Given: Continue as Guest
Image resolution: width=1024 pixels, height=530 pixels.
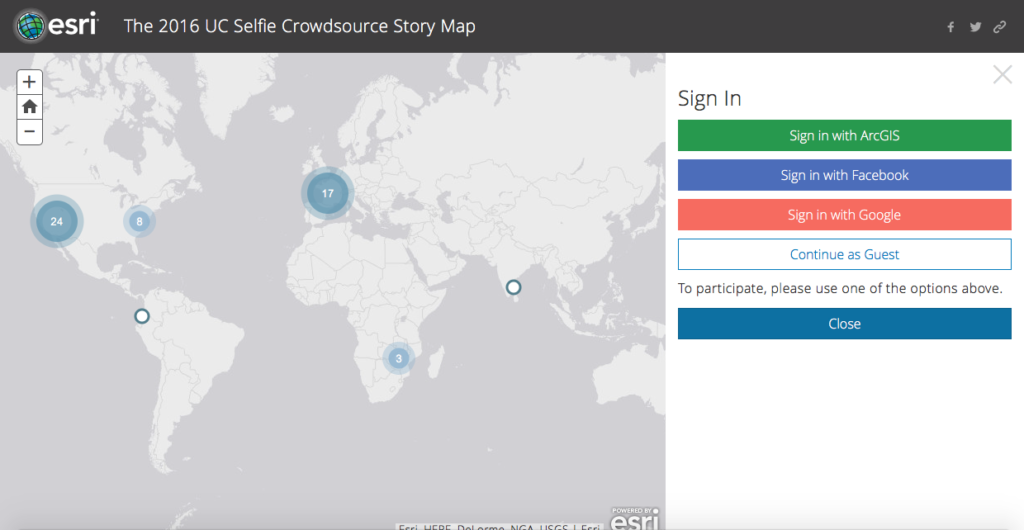Looking at the screenshot, I should pos(844,255).
